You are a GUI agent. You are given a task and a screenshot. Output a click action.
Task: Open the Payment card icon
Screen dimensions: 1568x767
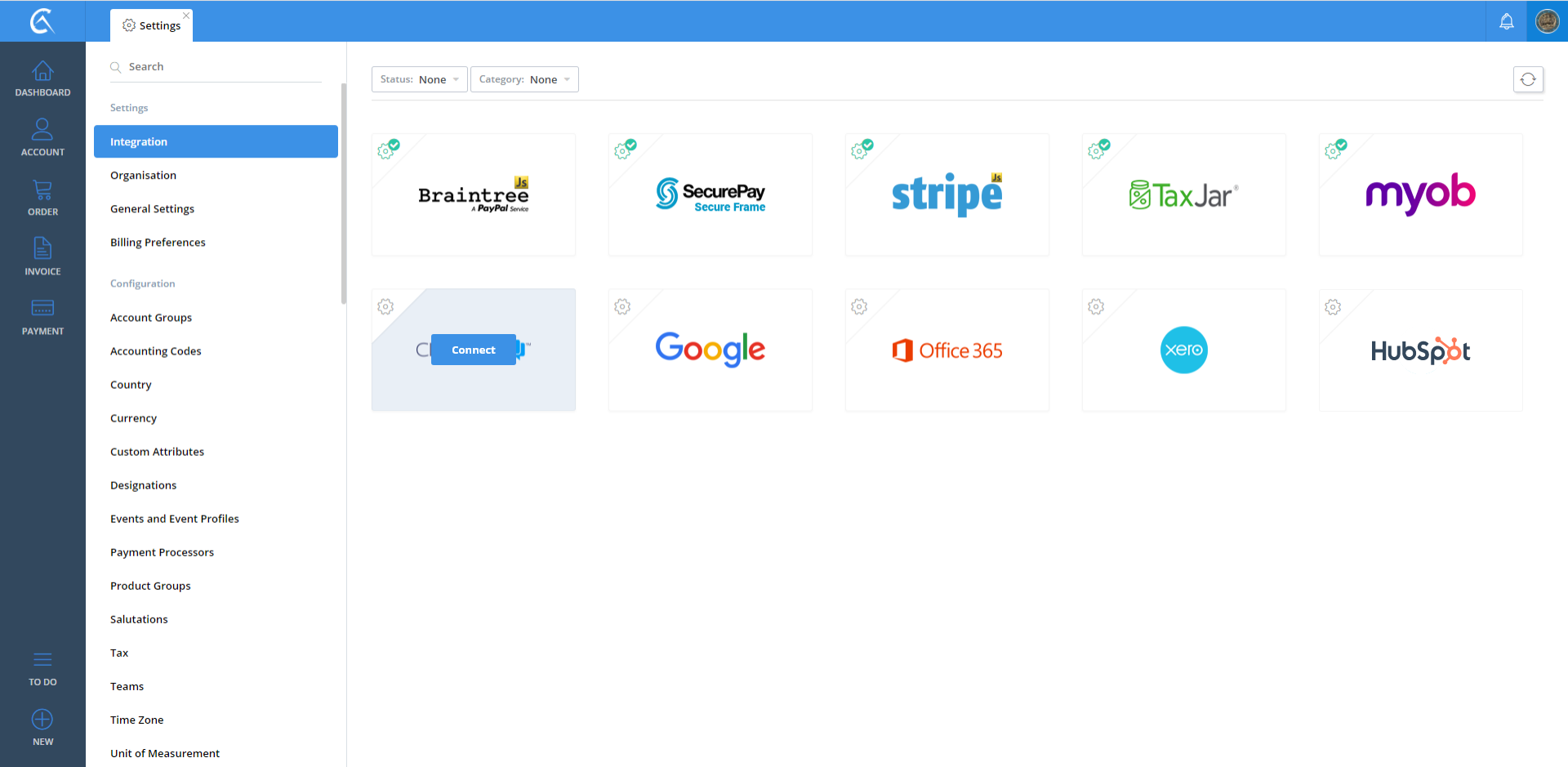[42, 308]
